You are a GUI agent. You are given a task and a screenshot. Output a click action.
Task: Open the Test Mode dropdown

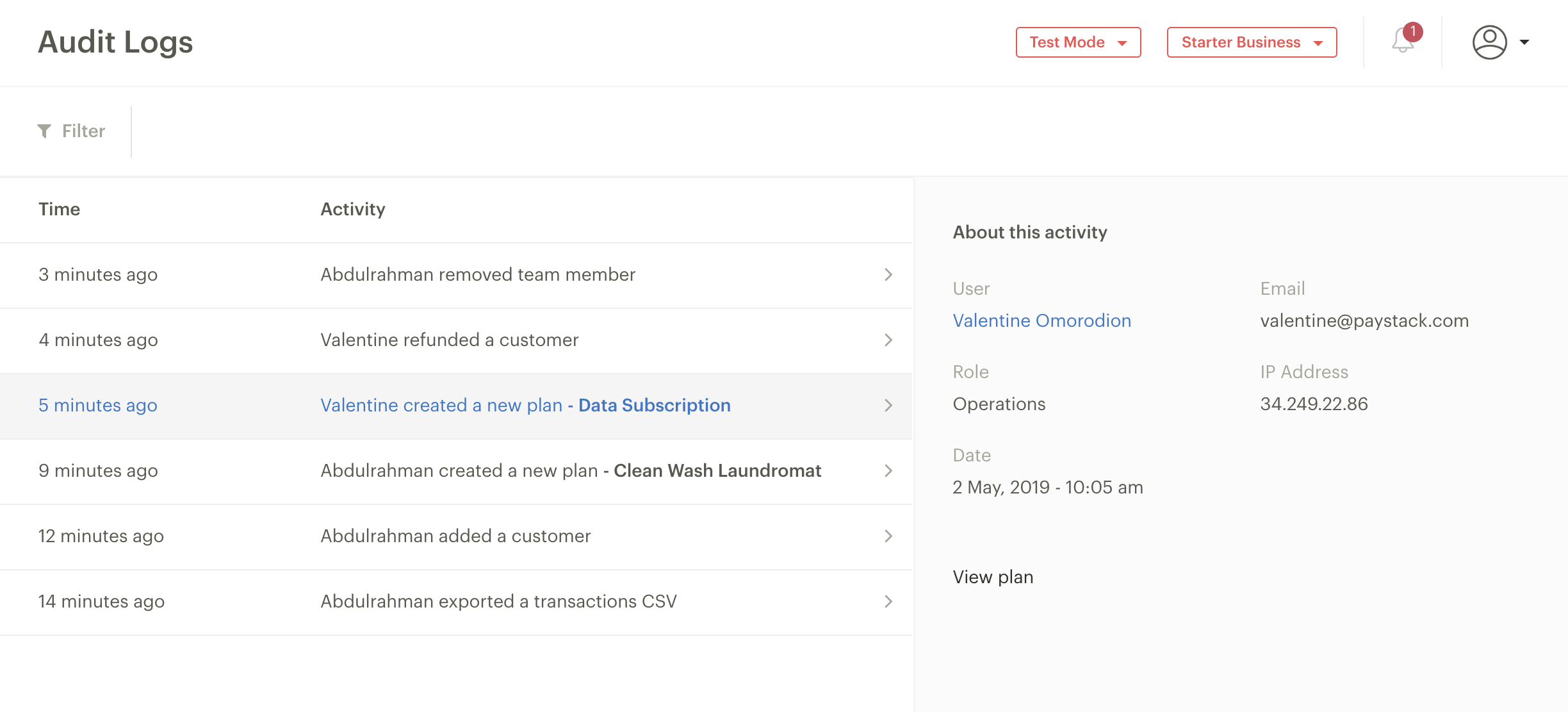coord(1078,42)
